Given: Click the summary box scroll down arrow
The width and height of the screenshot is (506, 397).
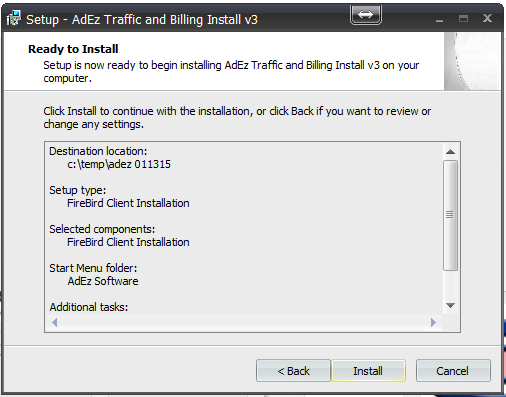Looking at the screenshot, I should (x=450, y=305).
